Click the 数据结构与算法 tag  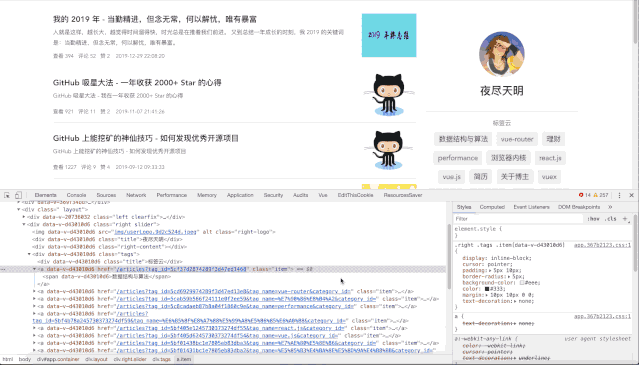pos(463,139)
